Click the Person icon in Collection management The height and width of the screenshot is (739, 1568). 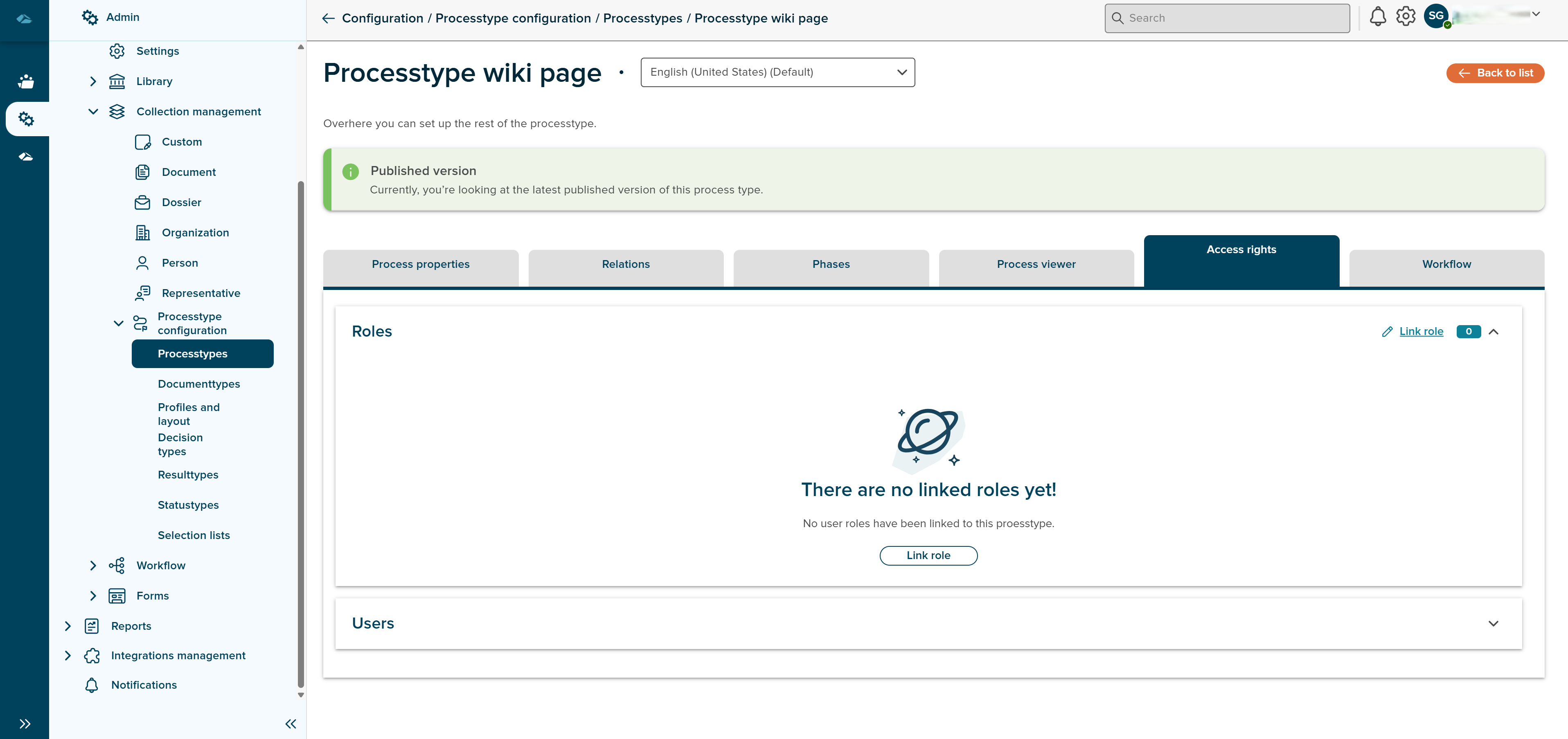(x=142, y=263)
